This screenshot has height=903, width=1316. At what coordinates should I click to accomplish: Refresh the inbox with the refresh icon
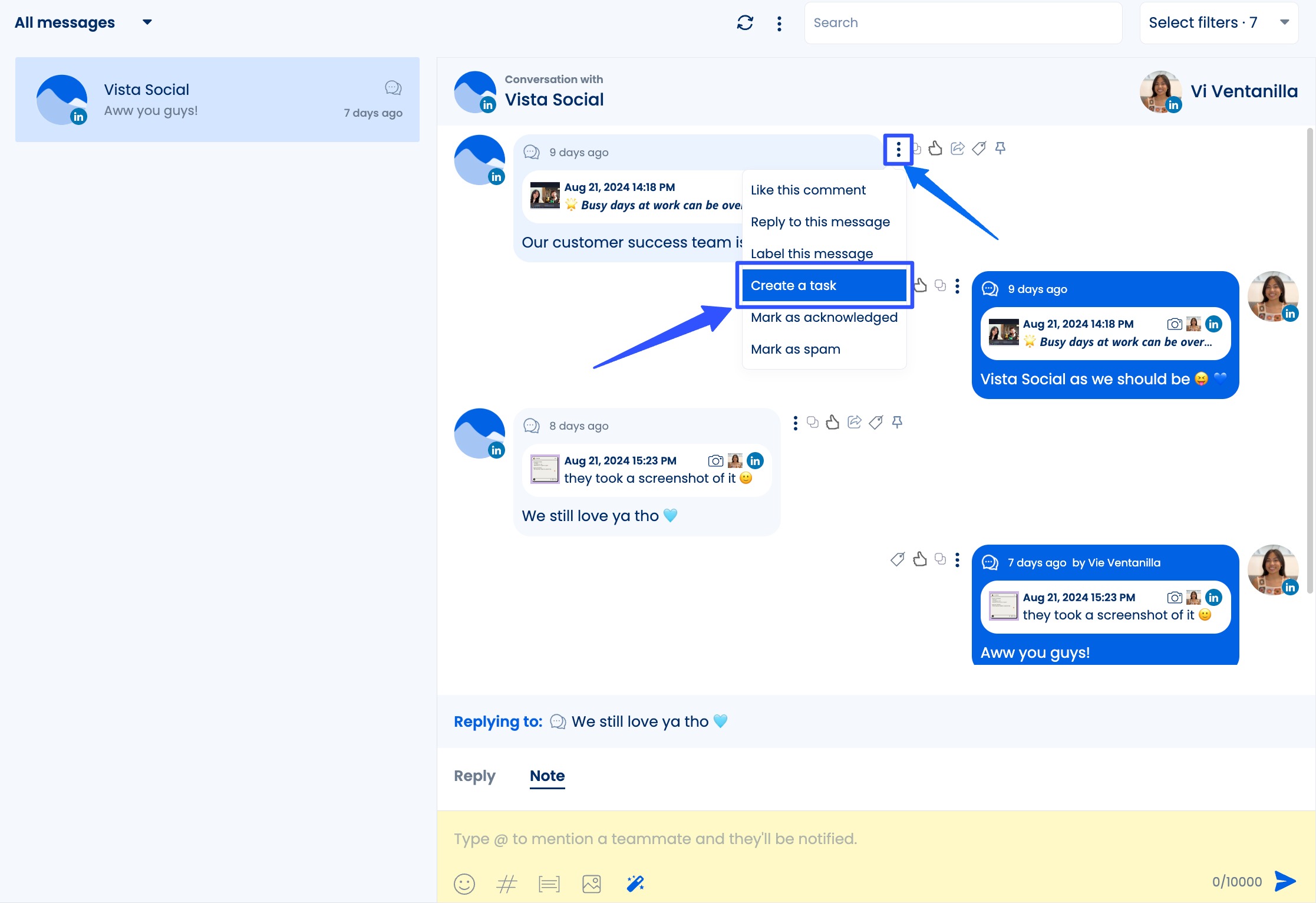point(745,23)
